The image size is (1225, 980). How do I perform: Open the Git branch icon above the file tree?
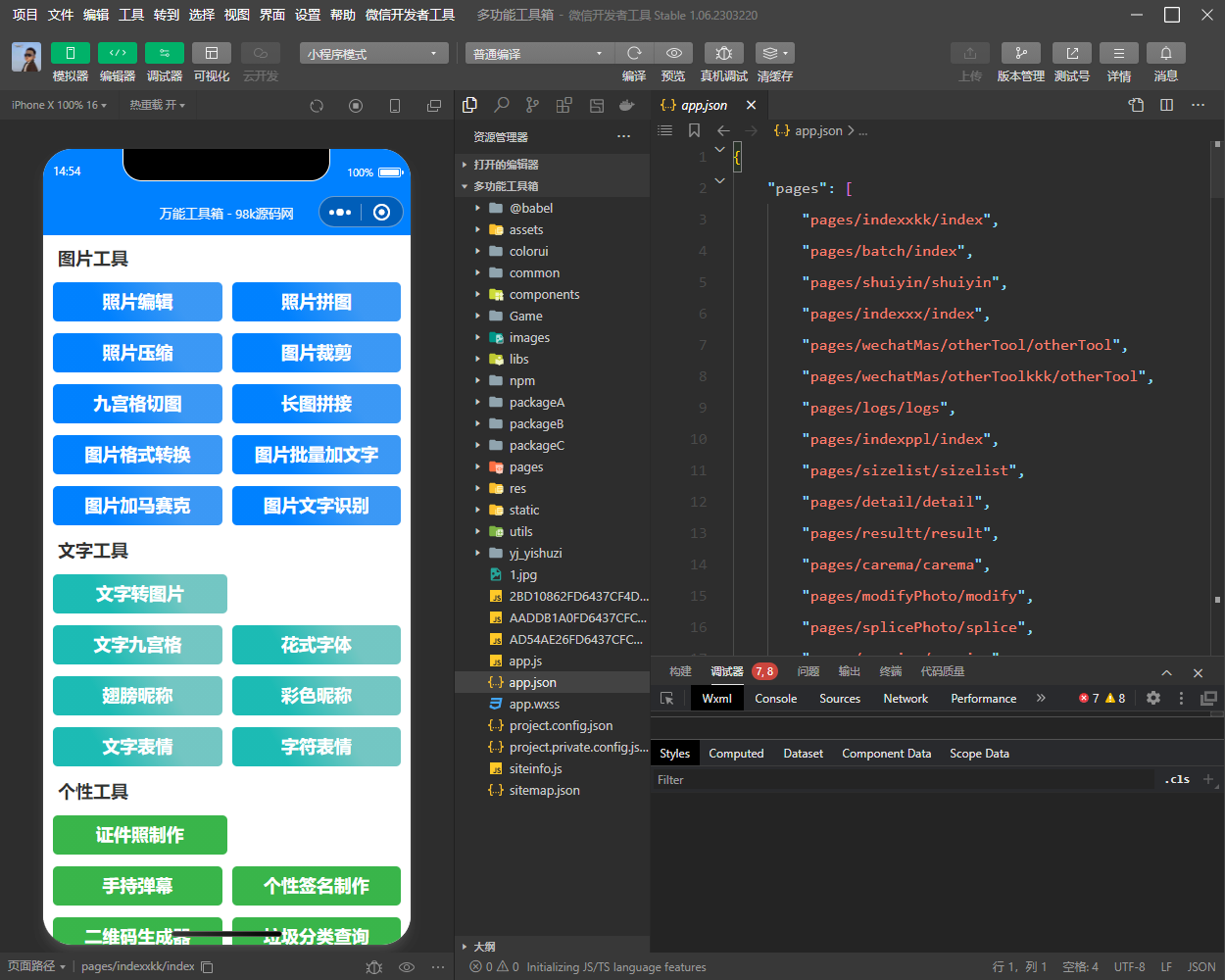point(532,104)
